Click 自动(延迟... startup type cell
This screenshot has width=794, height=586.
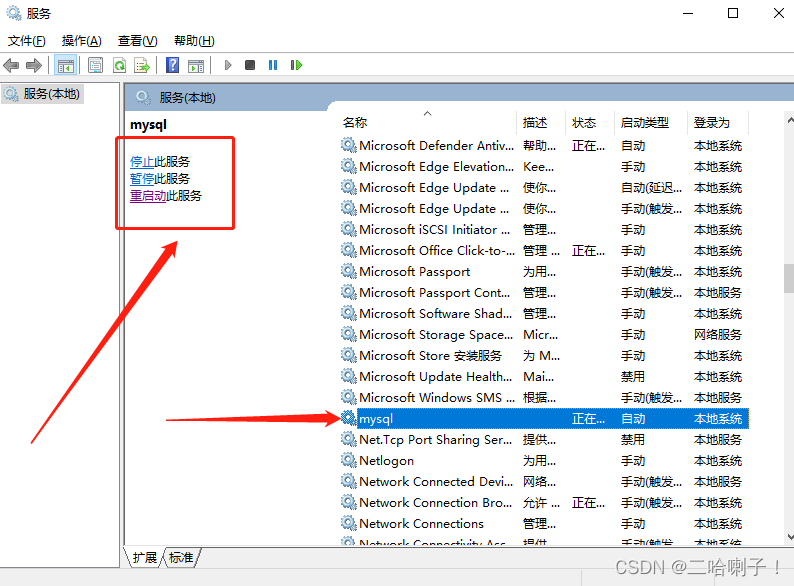[x=651, y=187]
